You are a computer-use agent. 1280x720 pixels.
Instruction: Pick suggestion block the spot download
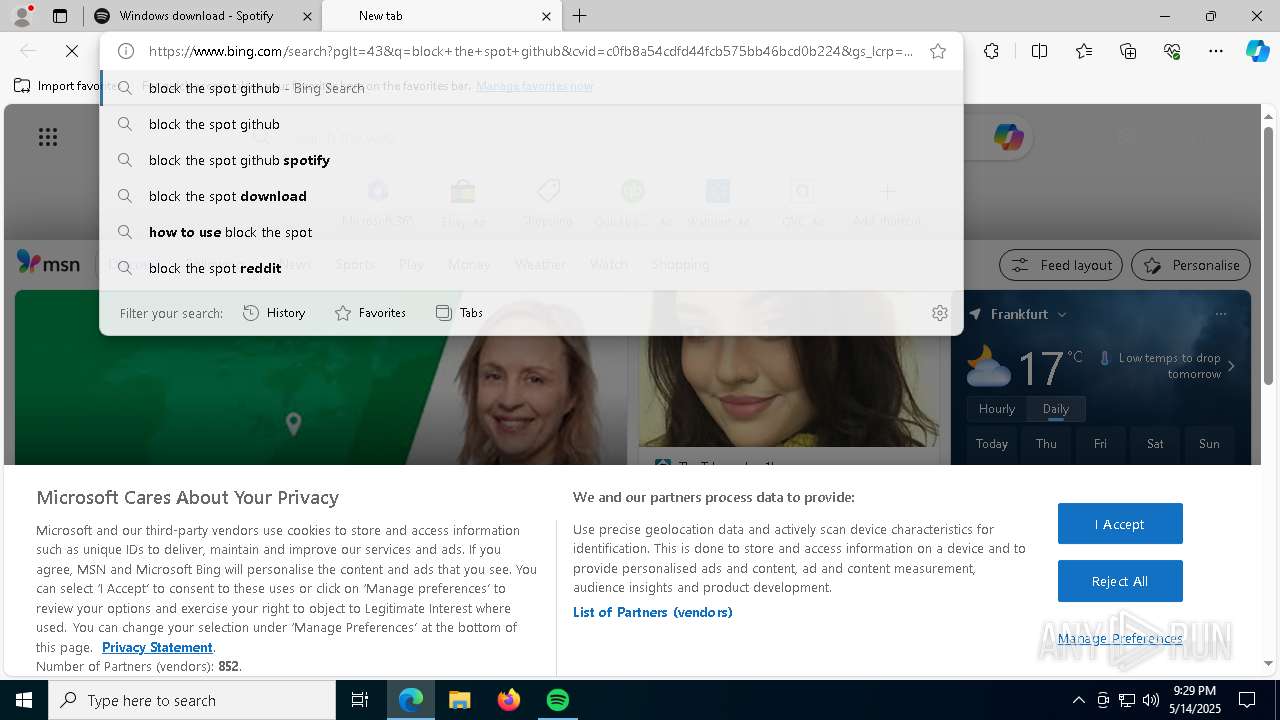[531, 196]
